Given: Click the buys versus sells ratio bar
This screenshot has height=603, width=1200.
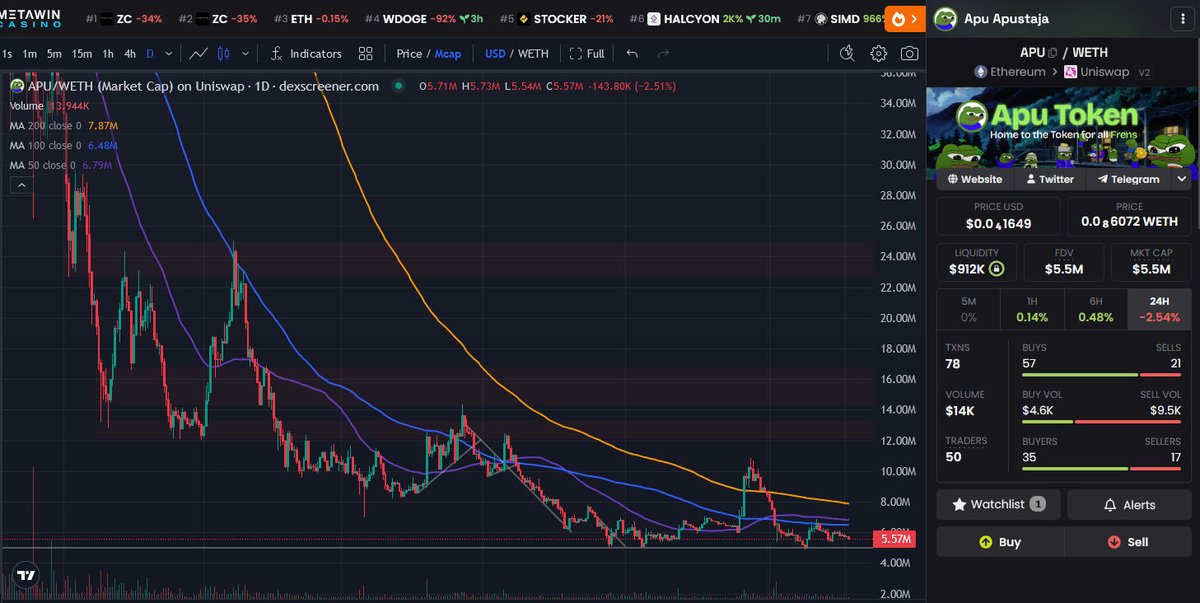Looking at the screenshot, I should [x=1101, y=374].
